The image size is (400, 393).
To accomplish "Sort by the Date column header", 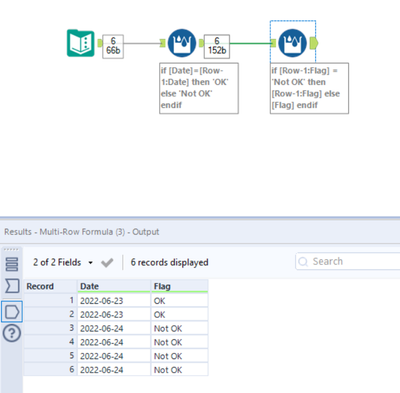I will (x=114, y=286).
